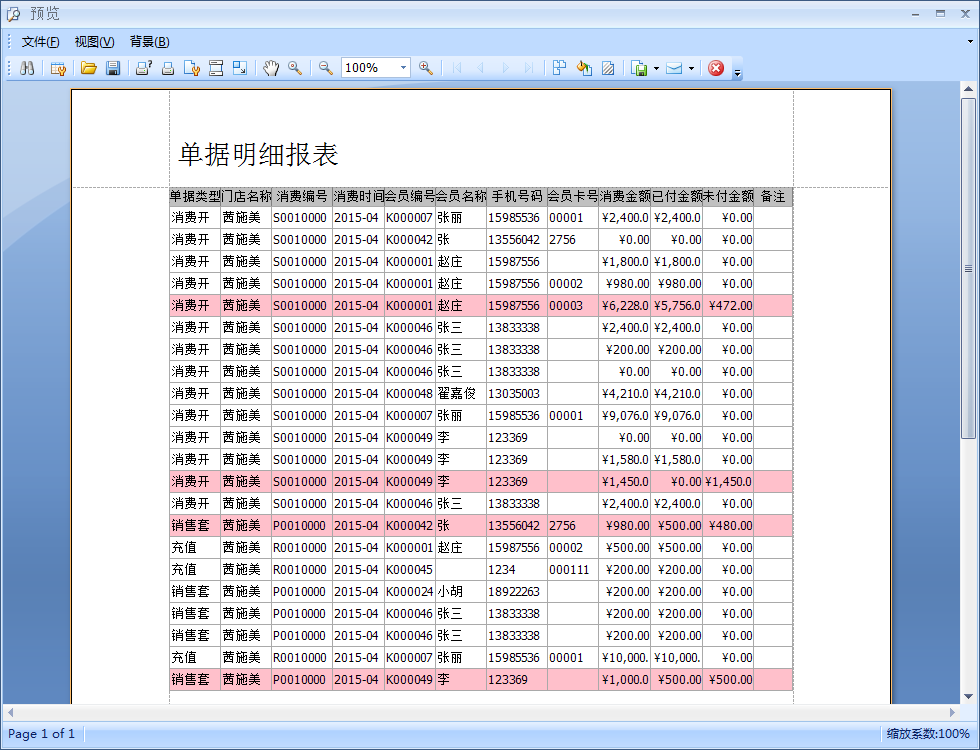Click the ¥5,756.0 paid amount cell

coord(676,306)
